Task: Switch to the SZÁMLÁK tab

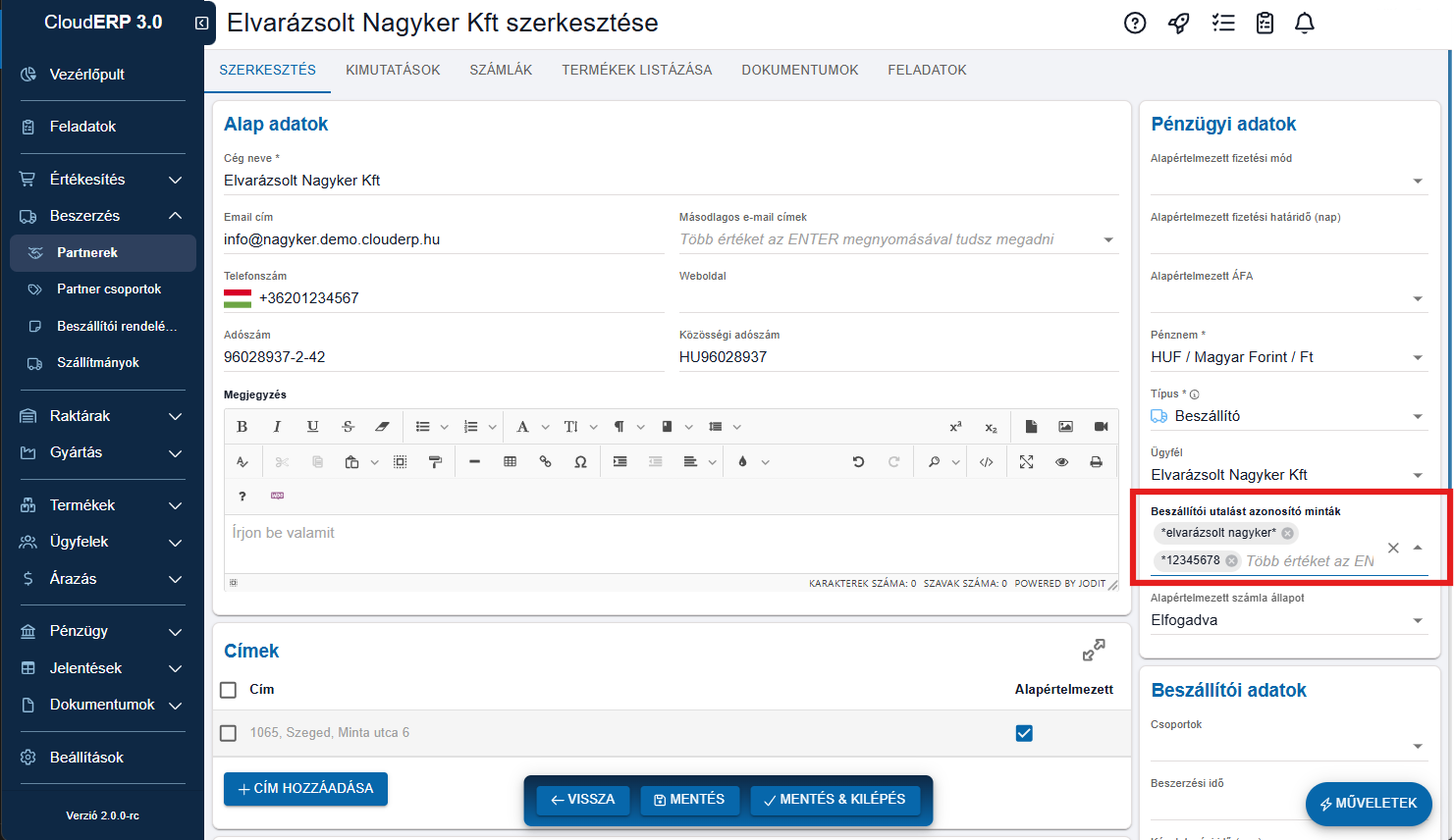Action: point(501,70)
